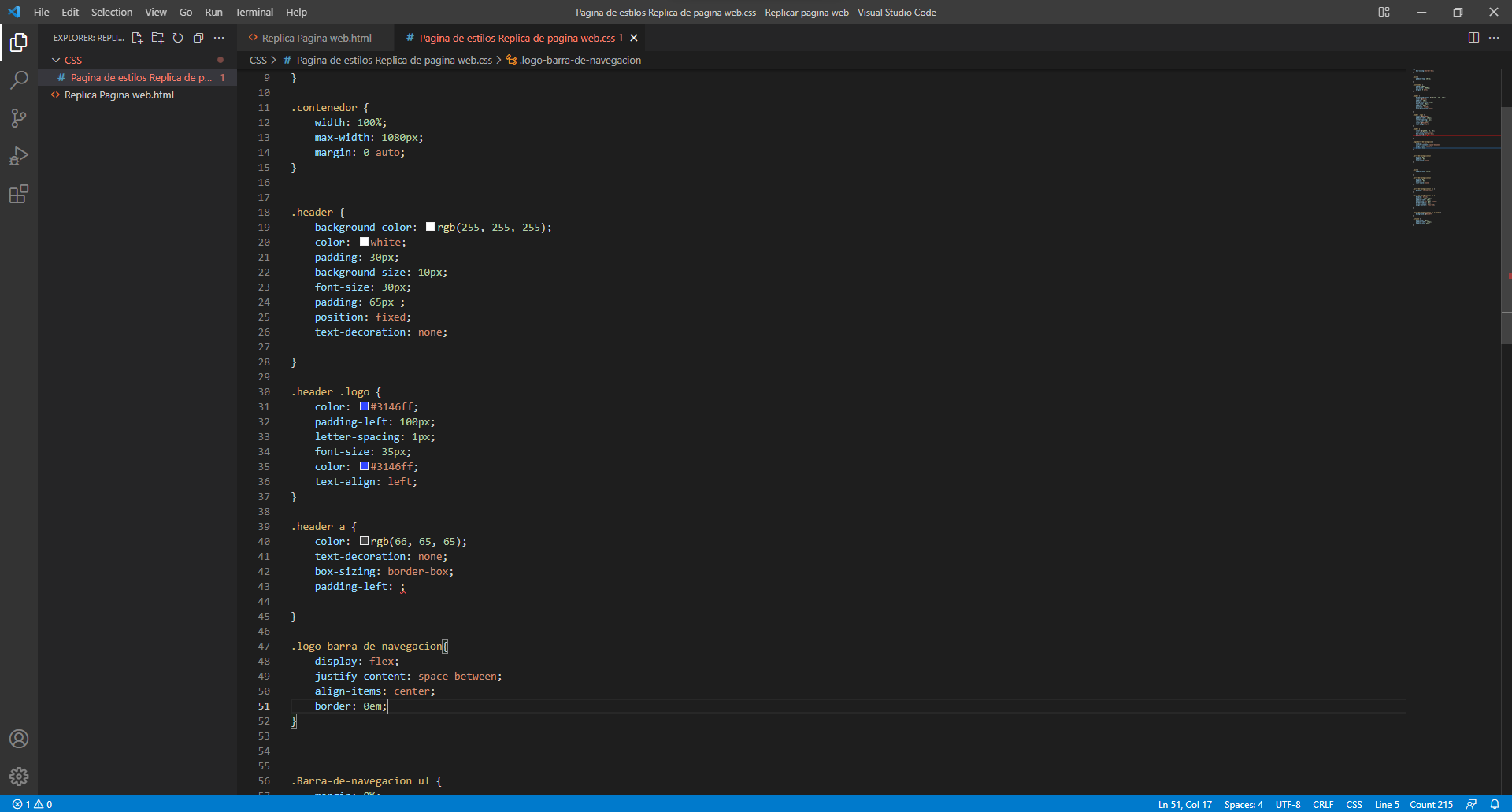Create a new file in the Explorer

click(137, 38)
